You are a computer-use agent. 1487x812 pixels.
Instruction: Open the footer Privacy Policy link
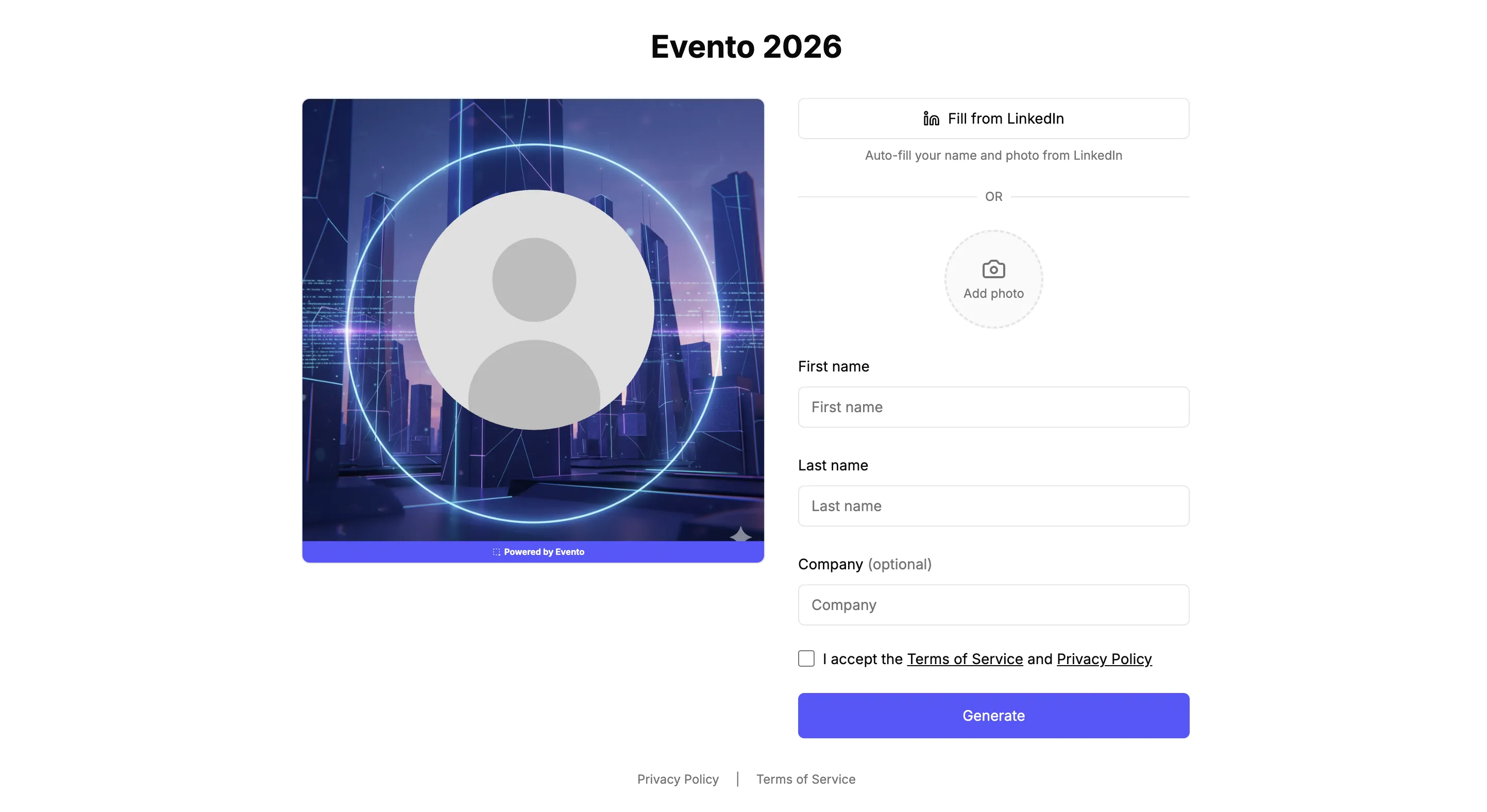tap(678, 779)
